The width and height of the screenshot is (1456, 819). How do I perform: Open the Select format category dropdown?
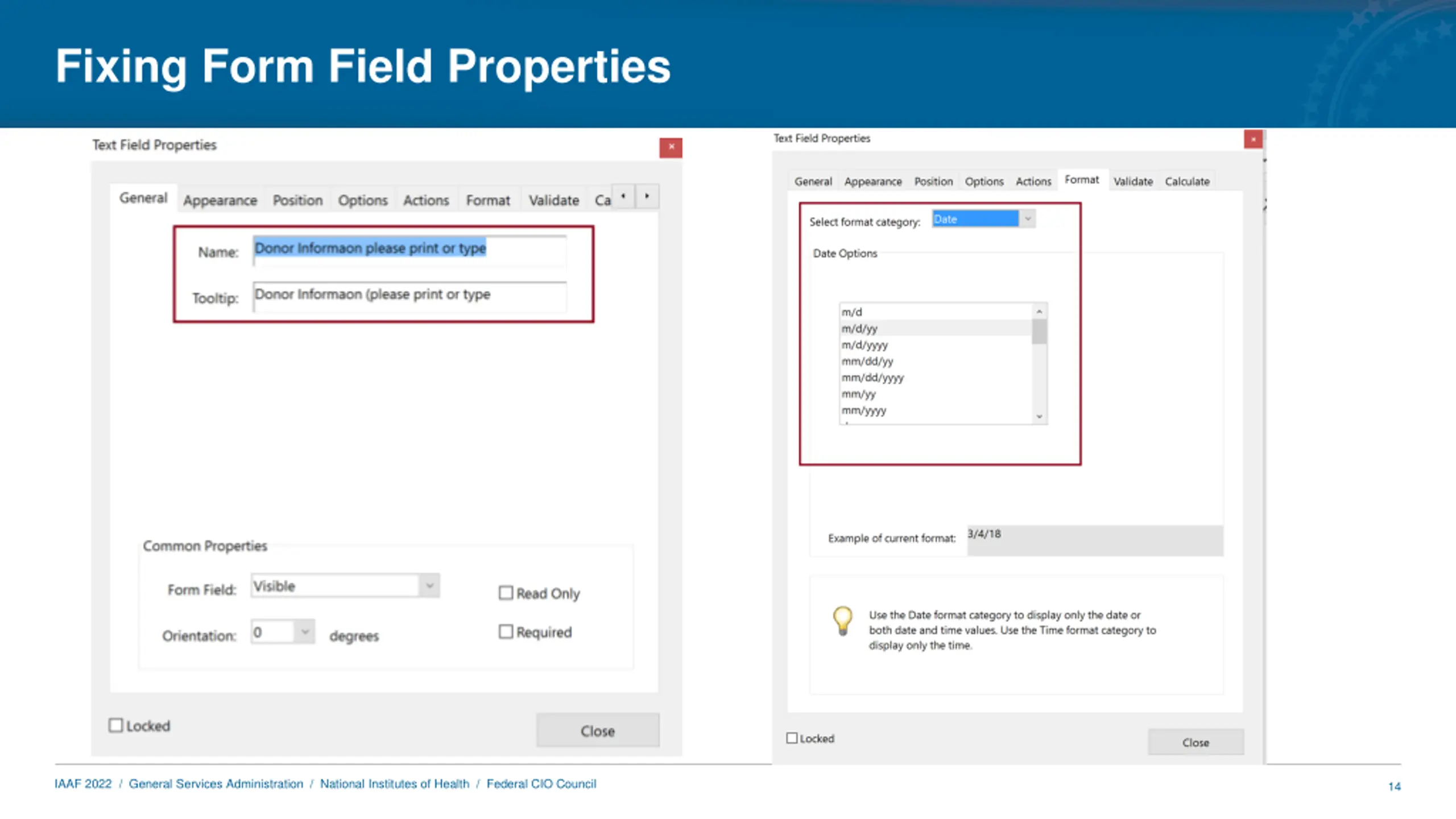[x=983, y=219]
